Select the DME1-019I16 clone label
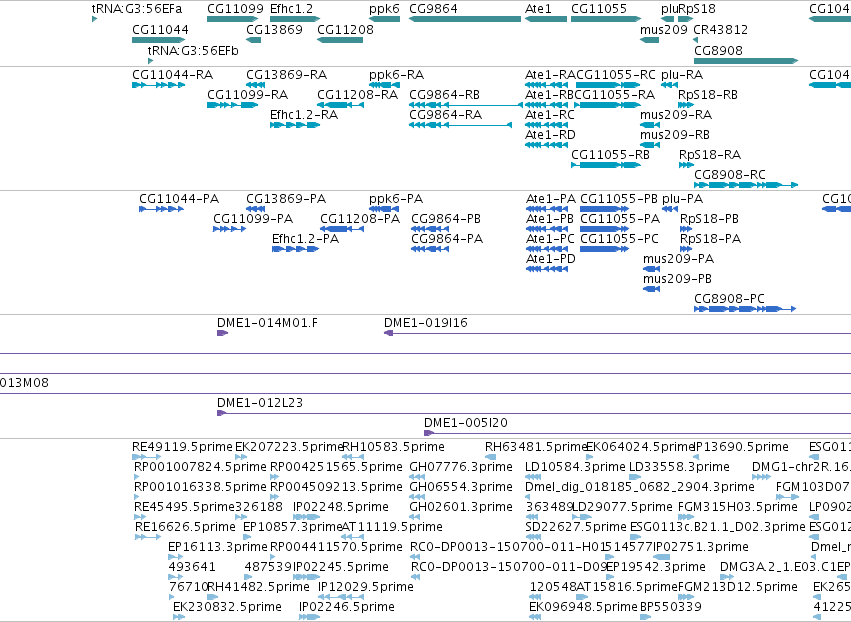The image size is (851, 622). [x=426, y=323]
